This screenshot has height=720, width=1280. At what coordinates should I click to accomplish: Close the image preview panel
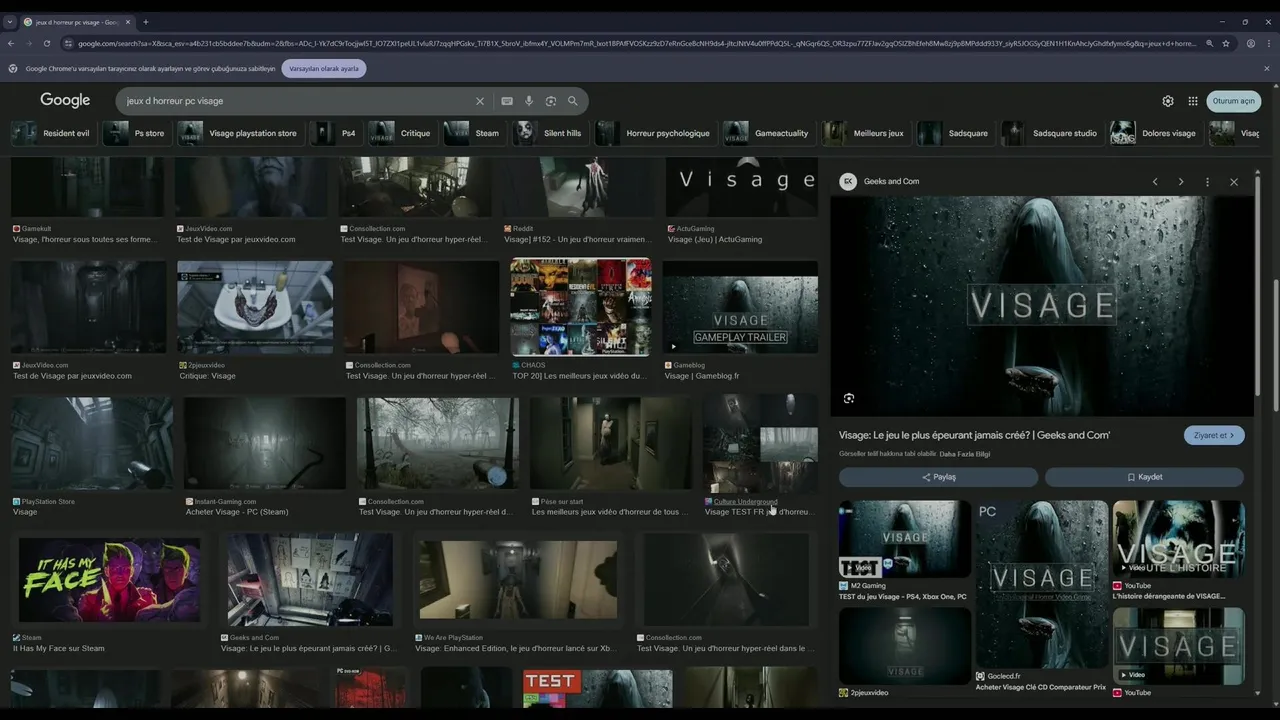point(1234,182)
